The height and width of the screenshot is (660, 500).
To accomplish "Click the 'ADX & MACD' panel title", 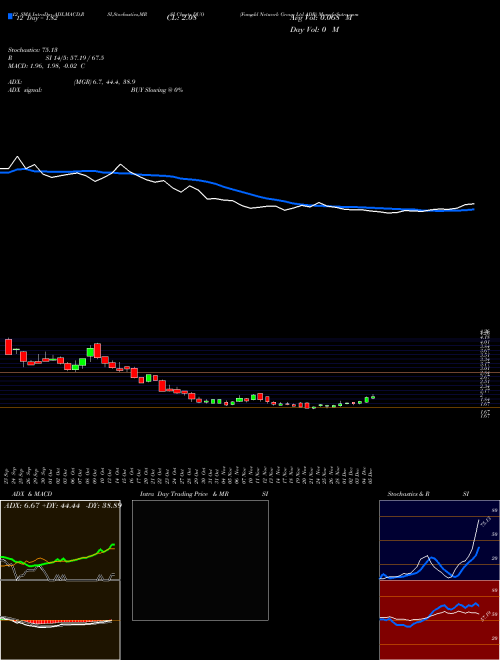I will pyautogui.click(x=32, y=494).
